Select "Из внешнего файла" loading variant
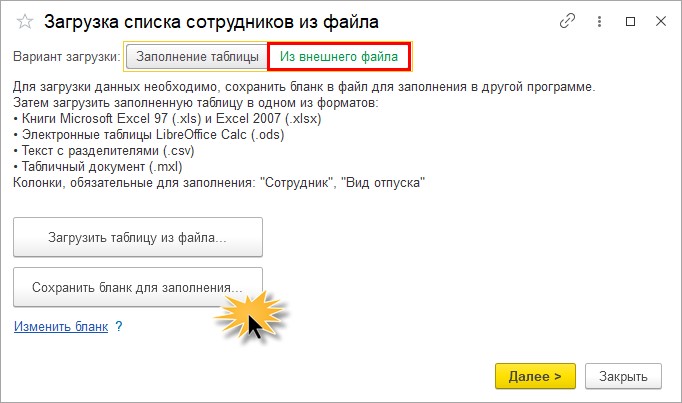 pos(339,57)
